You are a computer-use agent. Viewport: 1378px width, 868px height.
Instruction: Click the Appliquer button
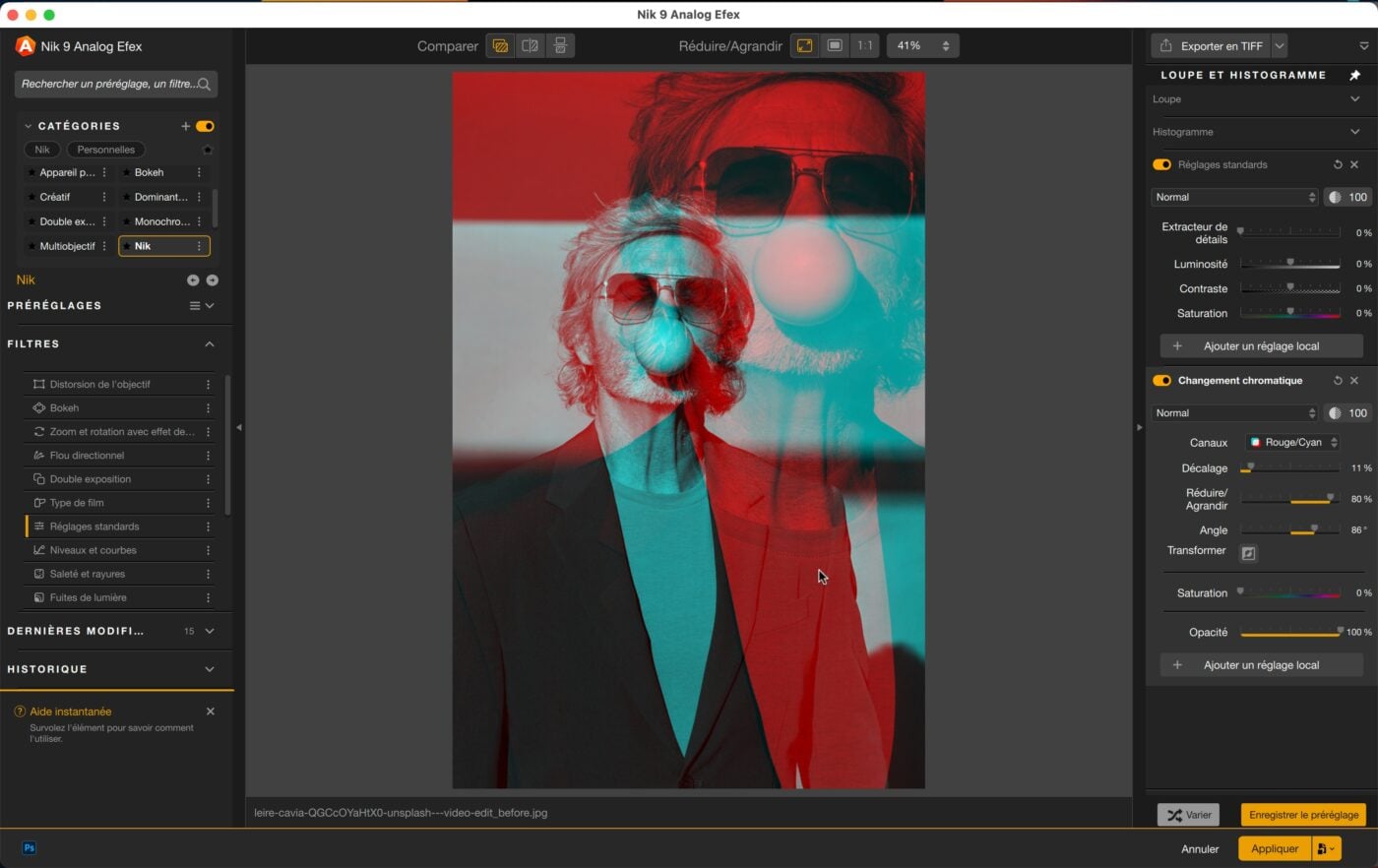pos(1274,848)
